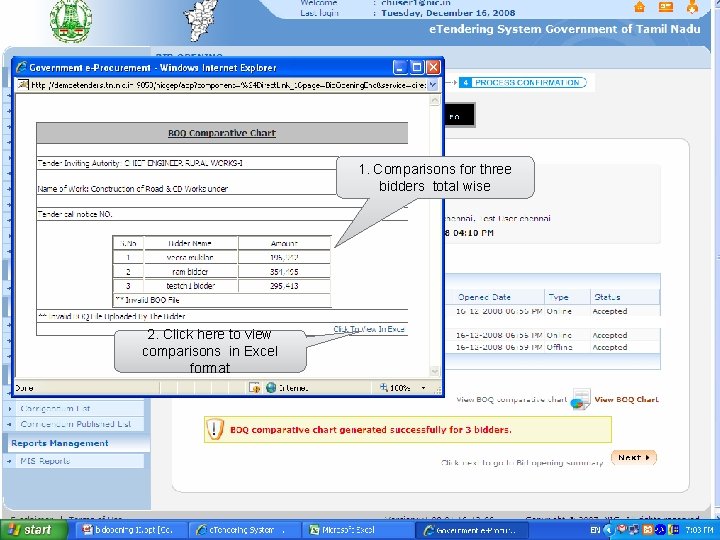Click the Internet Explorer logo in popup title bar
Viewport: 720px width, 540px height.
pos(21,68)
